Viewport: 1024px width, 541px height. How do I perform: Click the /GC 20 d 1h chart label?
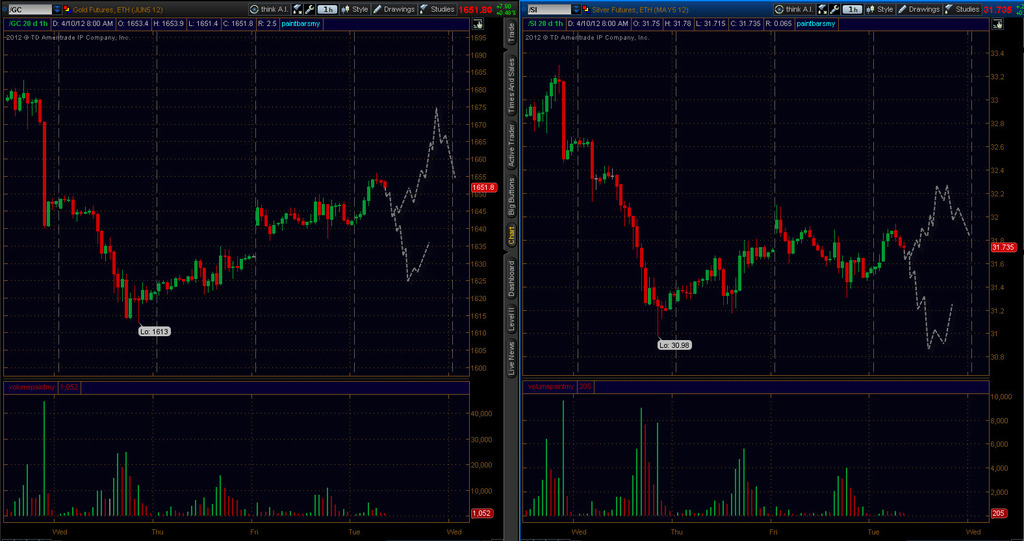(27, 24)
